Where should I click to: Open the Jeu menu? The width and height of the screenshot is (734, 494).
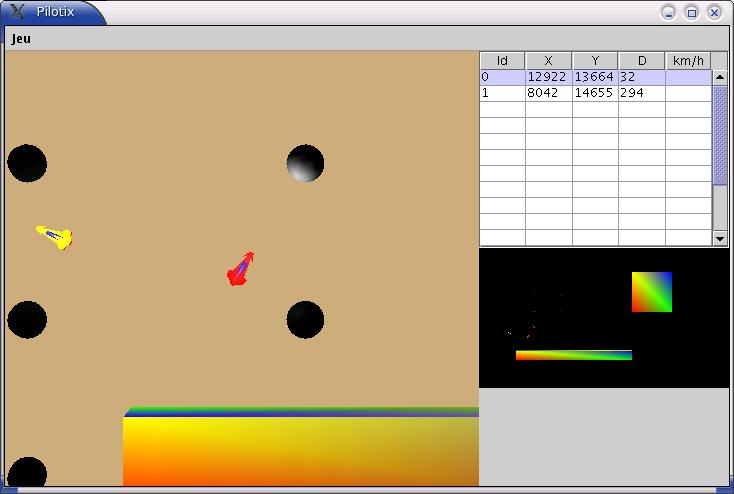tap(21, 38)
